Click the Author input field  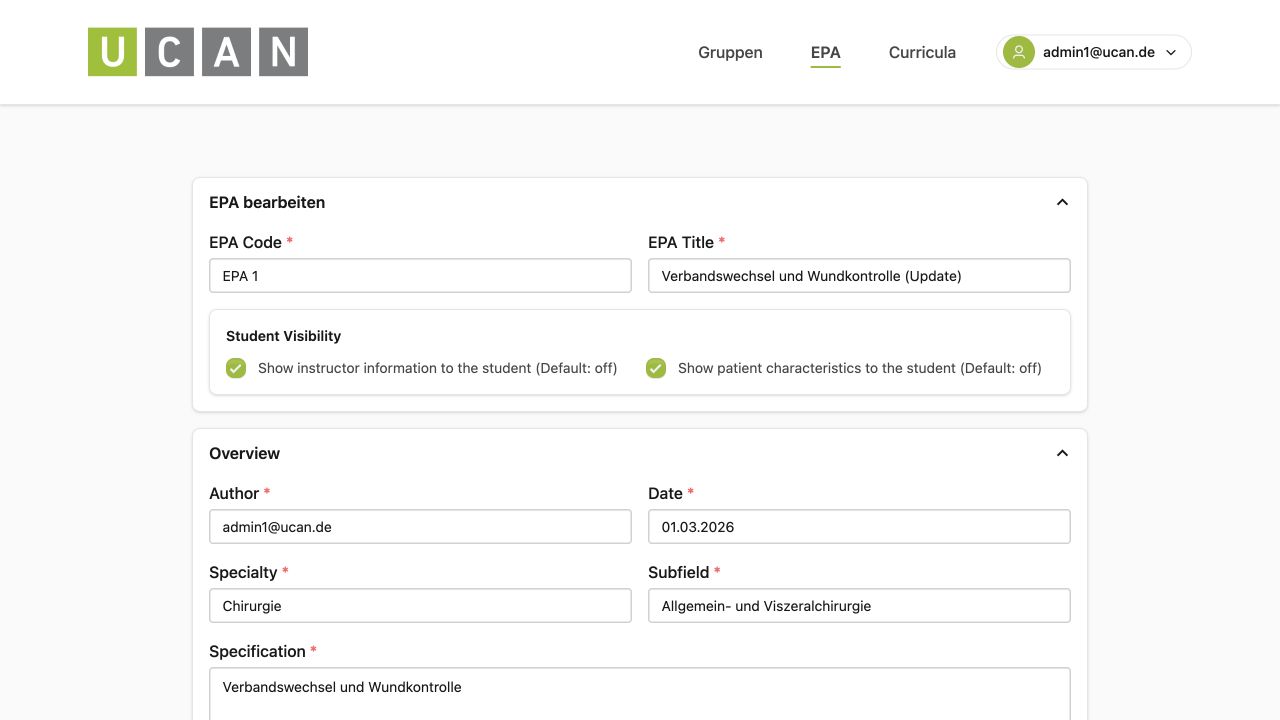[420, 527]
